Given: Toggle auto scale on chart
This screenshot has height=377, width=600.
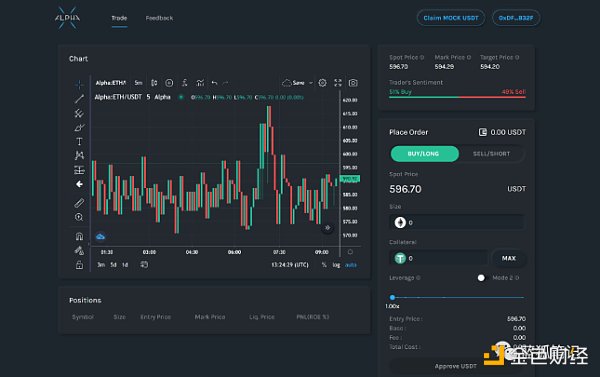Looking at the screenshot, I should point(351,265).
